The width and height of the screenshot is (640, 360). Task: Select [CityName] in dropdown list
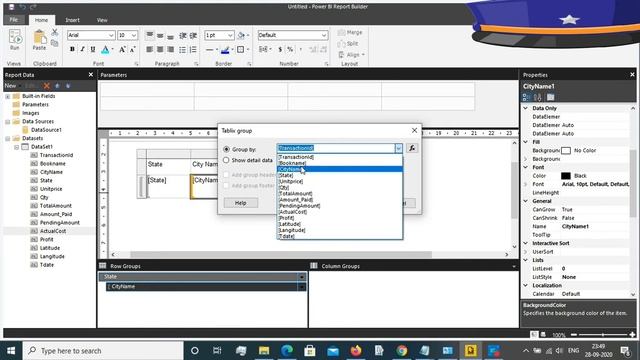(340, 169)
